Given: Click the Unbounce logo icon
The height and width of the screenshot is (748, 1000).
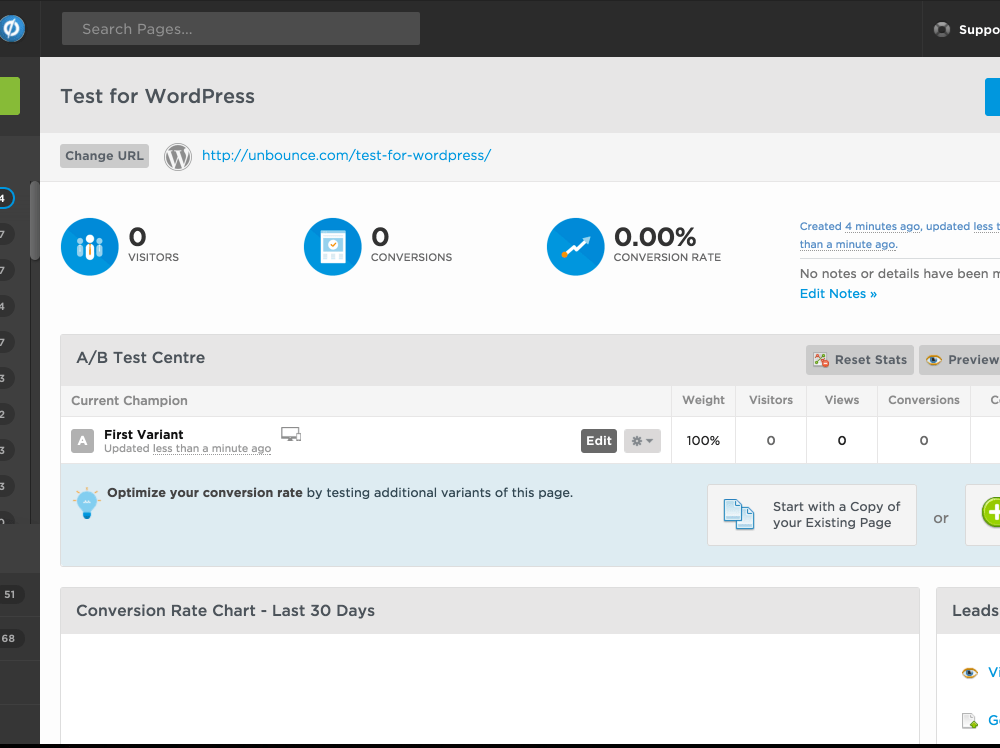Looking at the screenshot, I should (x=11, y=29).
